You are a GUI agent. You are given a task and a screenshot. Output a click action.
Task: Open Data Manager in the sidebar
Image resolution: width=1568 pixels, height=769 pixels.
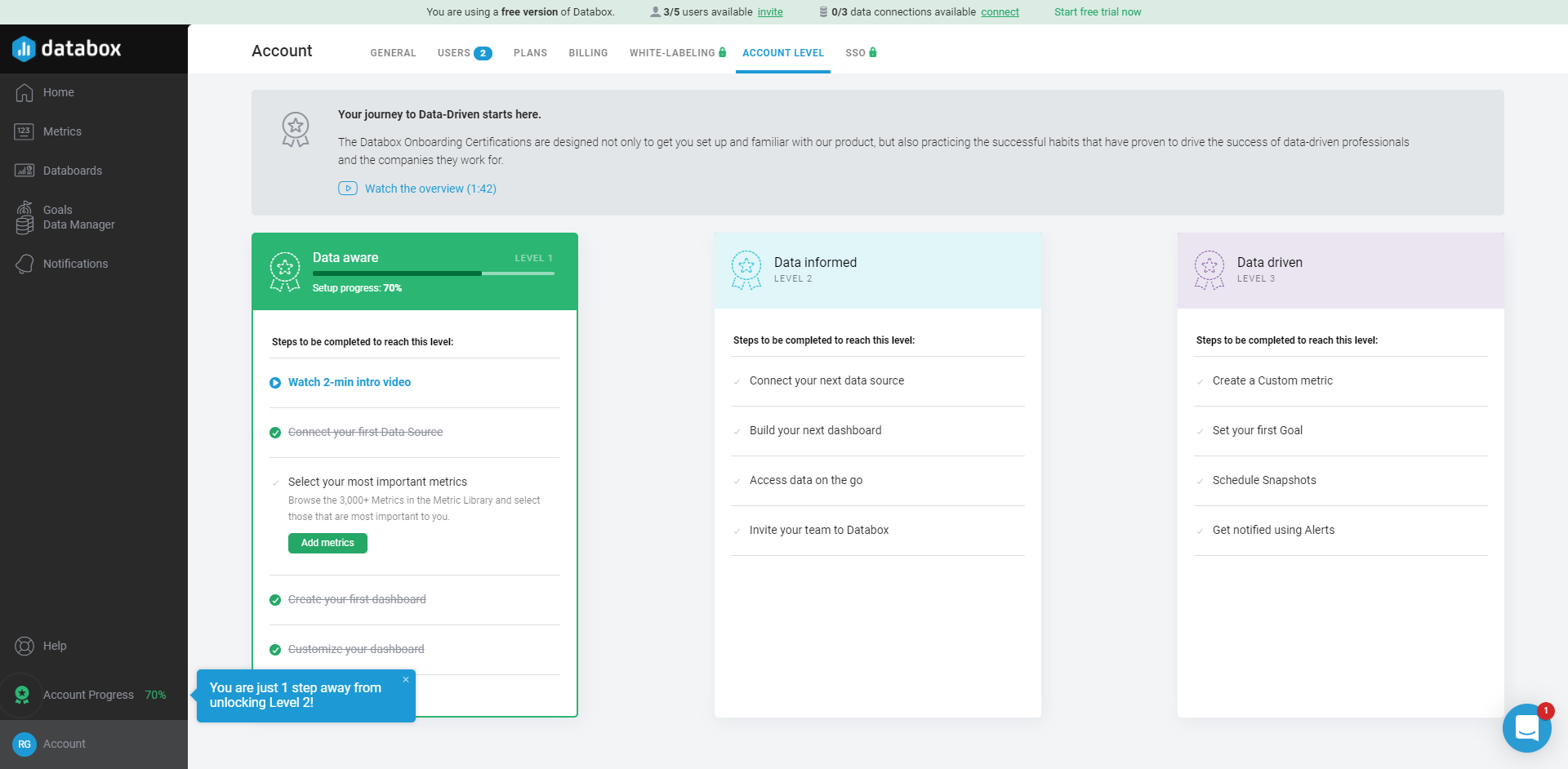[78, 224]
